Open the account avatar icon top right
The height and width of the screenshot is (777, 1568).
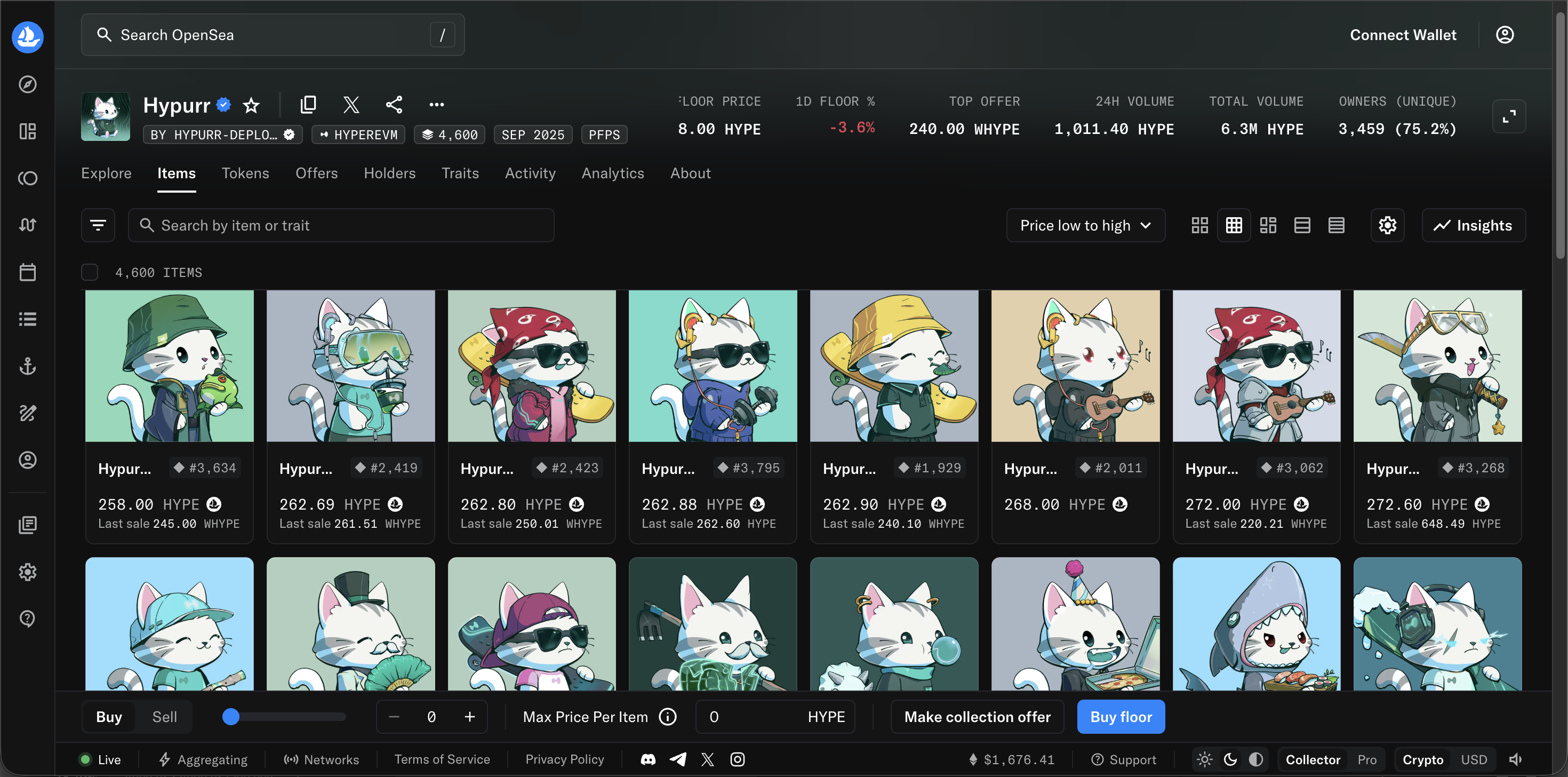(1505, 35)
